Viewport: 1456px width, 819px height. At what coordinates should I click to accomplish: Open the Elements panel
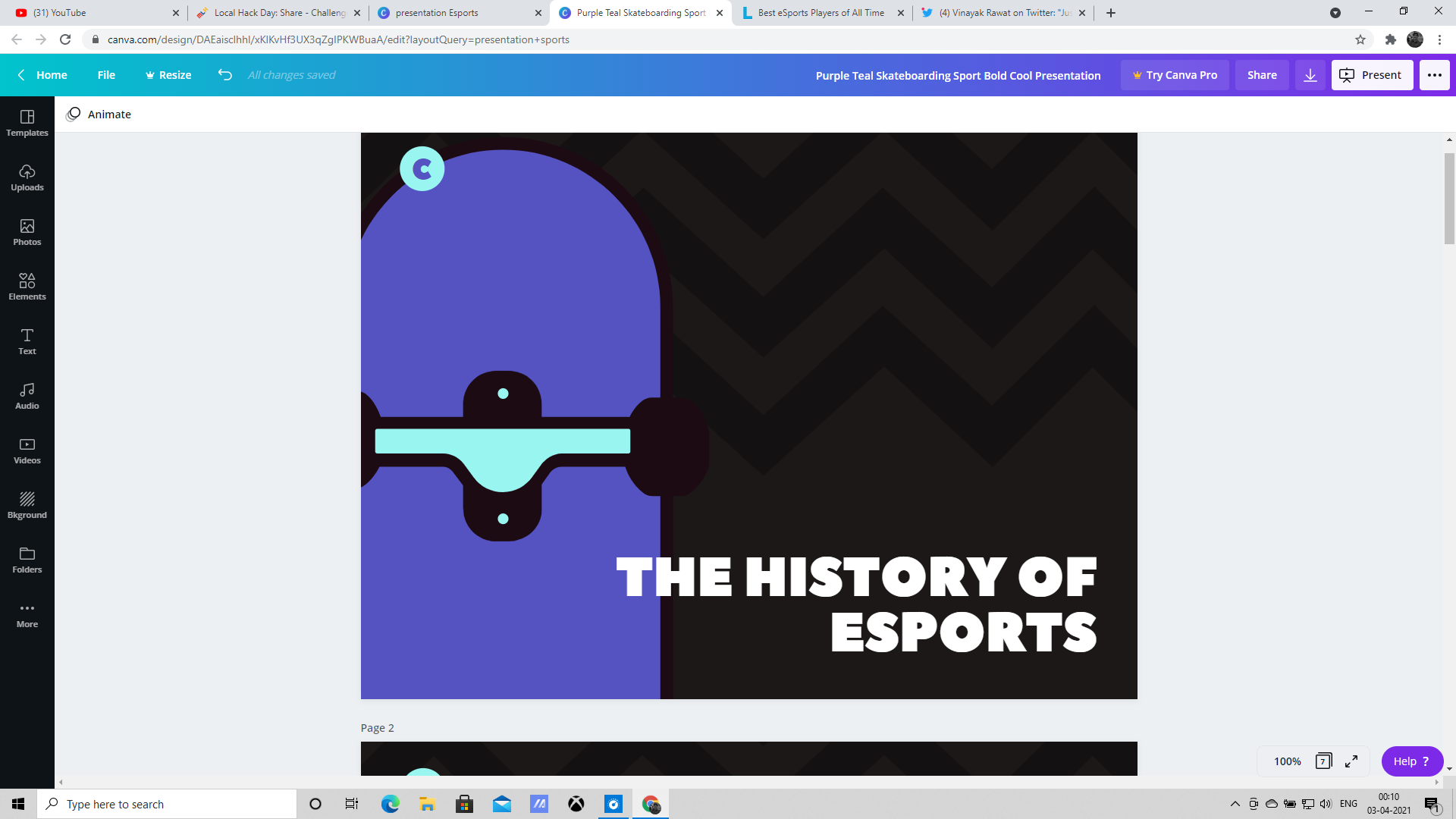(27, 287)
